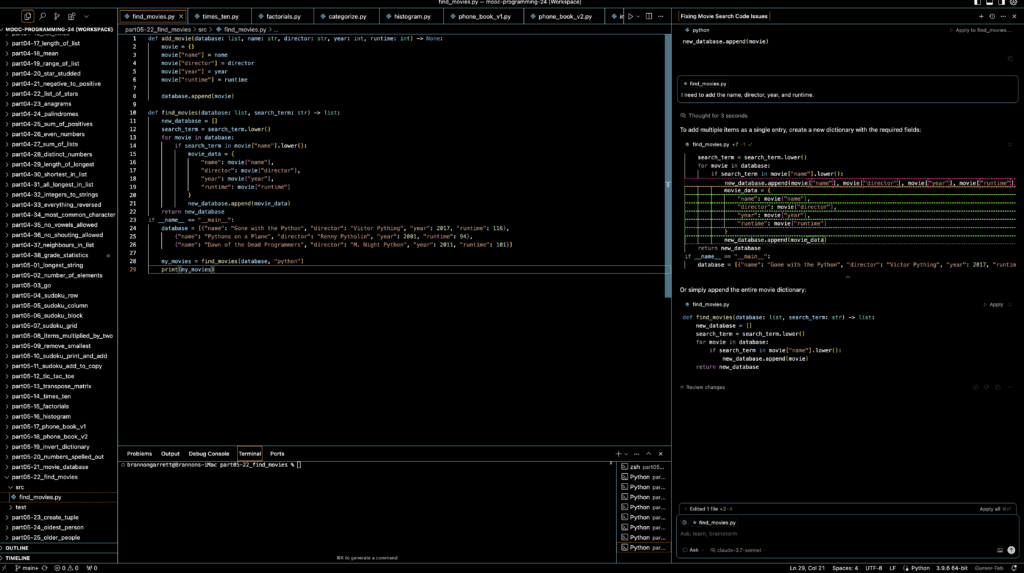Close the find_movies.py tab
Image resolution: width=1024 pixels, height=573 pixels.
[x=181, y=16]
